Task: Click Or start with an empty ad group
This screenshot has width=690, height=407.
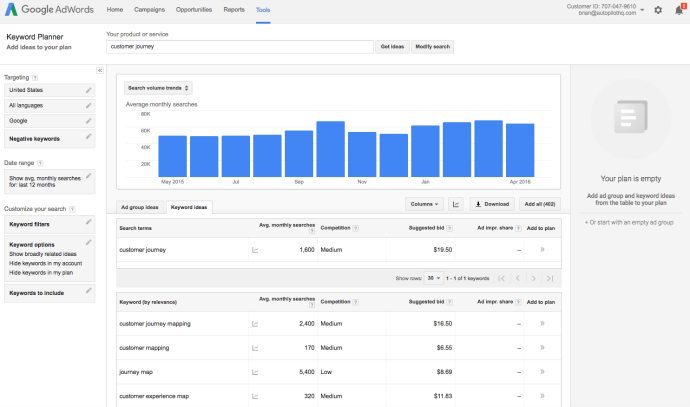Action: (629, 223)
